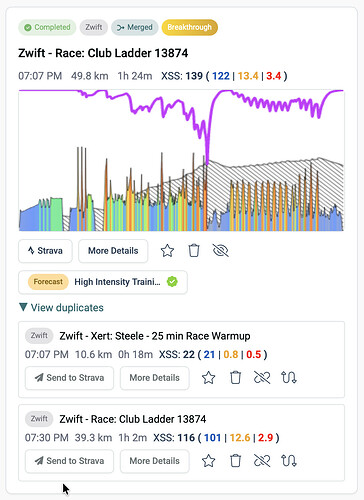This screenshot has width=364, height=500.
Task: Click the 10.6 km distance text
Action: coord(93,354)
